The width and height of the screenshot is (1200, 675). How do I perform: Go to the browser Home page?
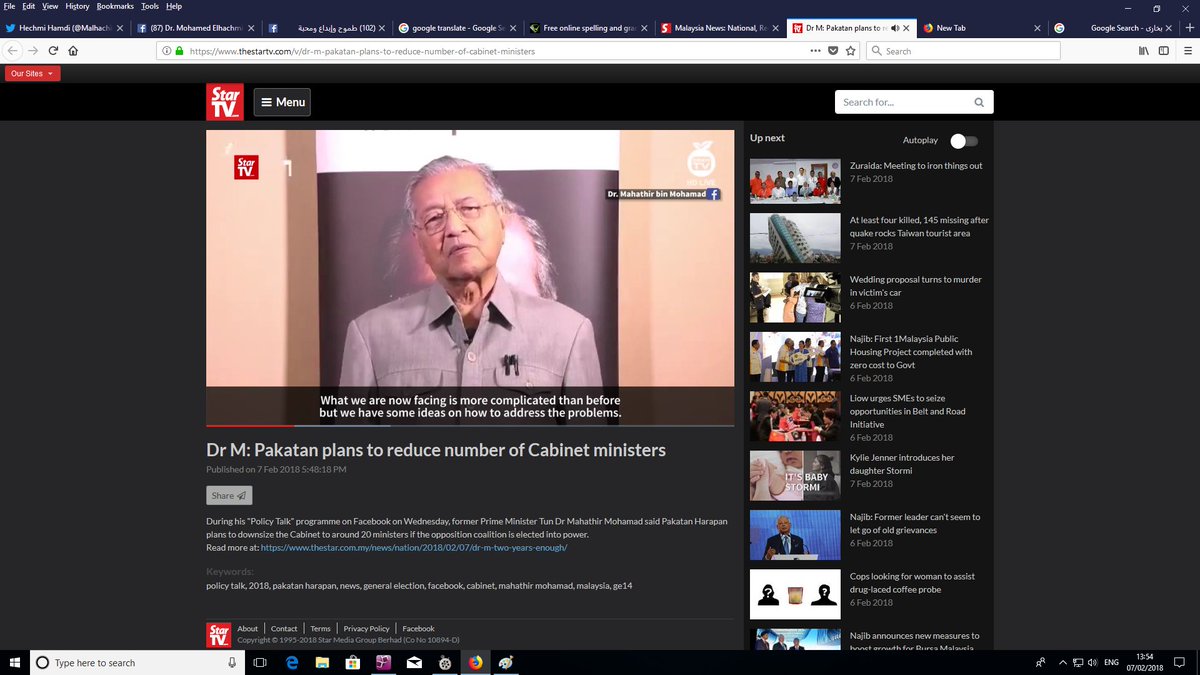tap(73, 50)
